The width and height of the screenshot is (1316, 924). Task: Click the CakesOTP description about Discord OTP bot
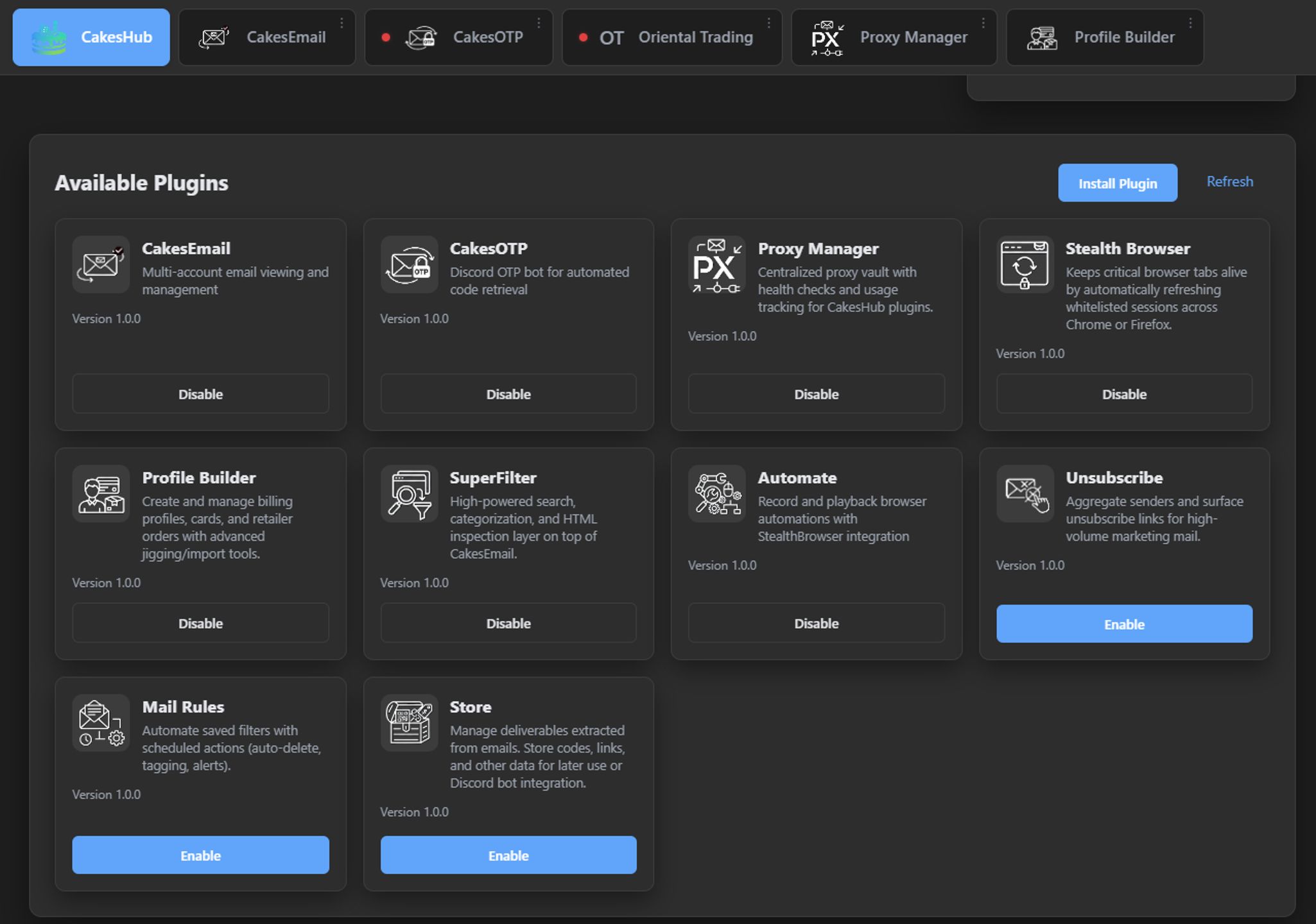point(539,280)
